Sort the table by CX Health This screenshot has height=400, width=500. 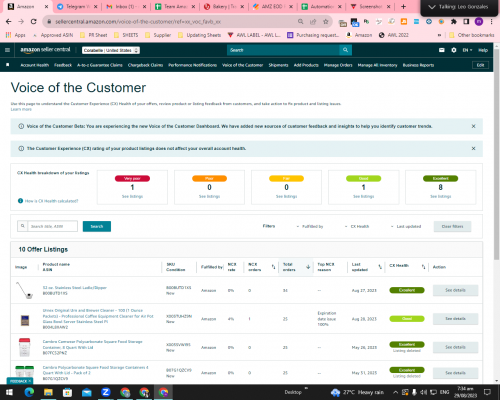[x=423, y=267]
